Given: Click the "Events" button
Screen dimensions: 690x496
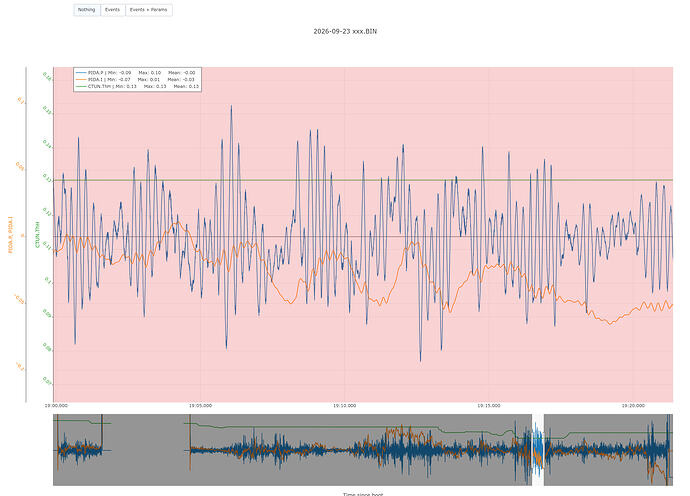Looking at the screenshot, I should tap(113, 10).
